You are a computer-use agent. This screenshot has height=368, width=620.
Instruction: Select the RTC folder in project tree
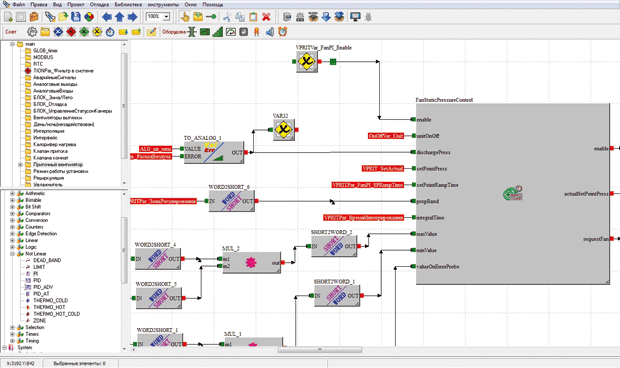38,64
